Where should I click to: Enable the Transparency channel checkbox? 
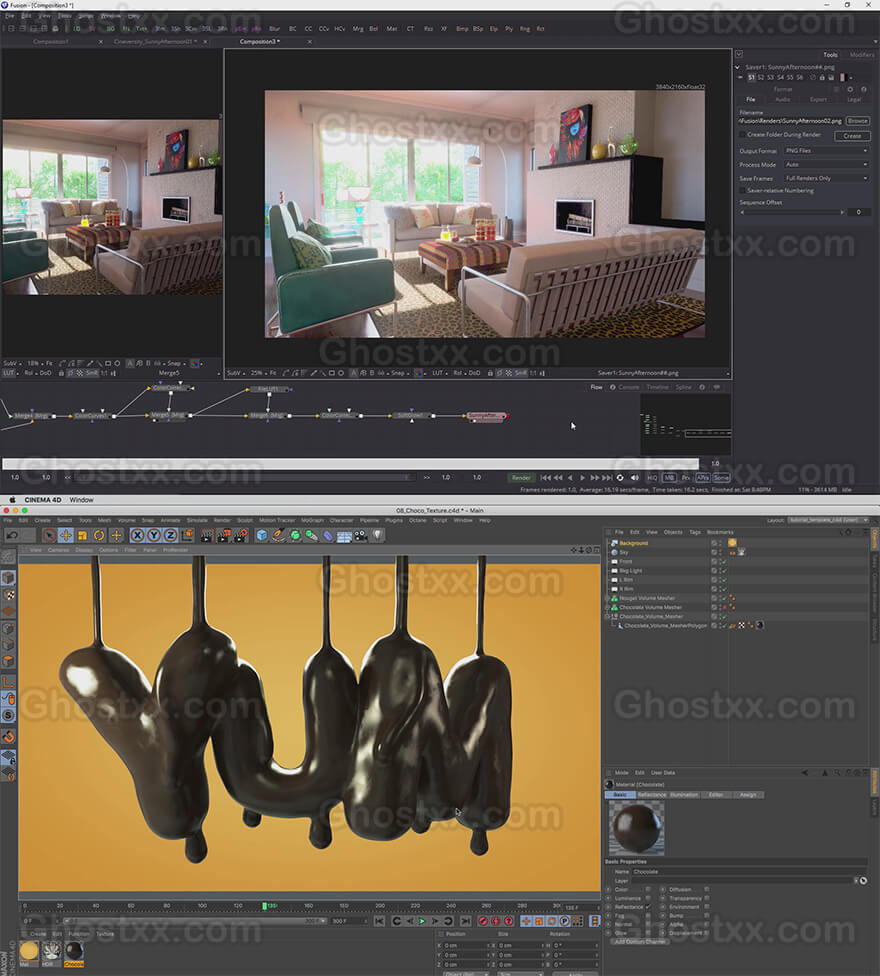tap(707, 898)
